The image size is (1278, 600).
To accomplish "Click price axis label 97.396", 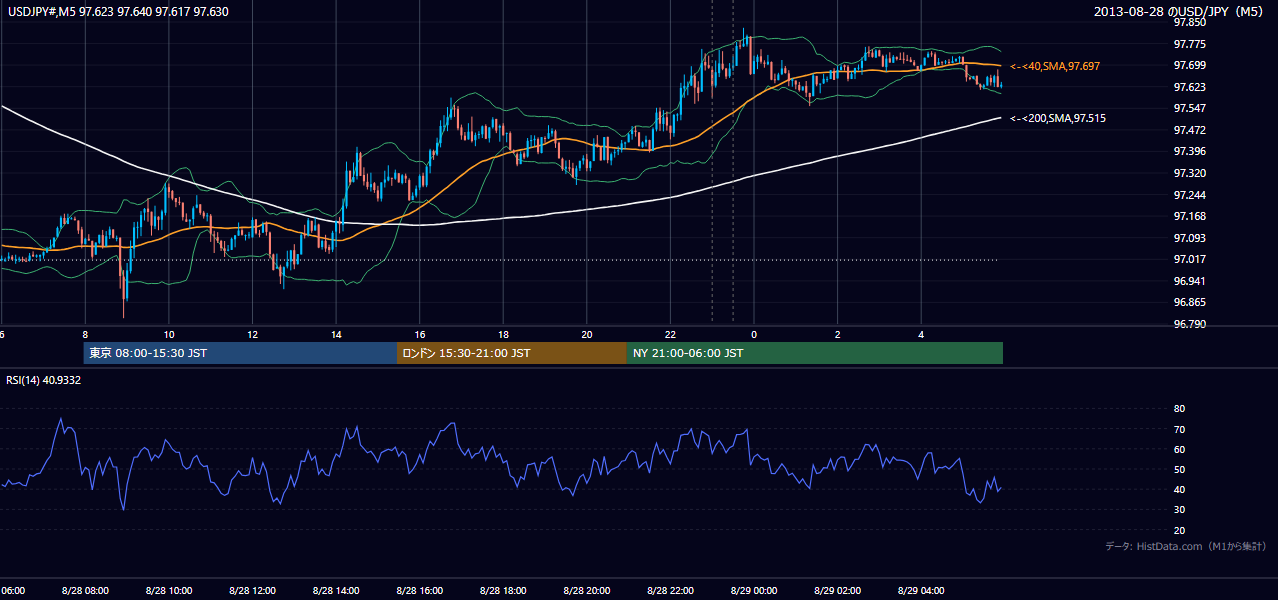I will [x=1188, y=151].
